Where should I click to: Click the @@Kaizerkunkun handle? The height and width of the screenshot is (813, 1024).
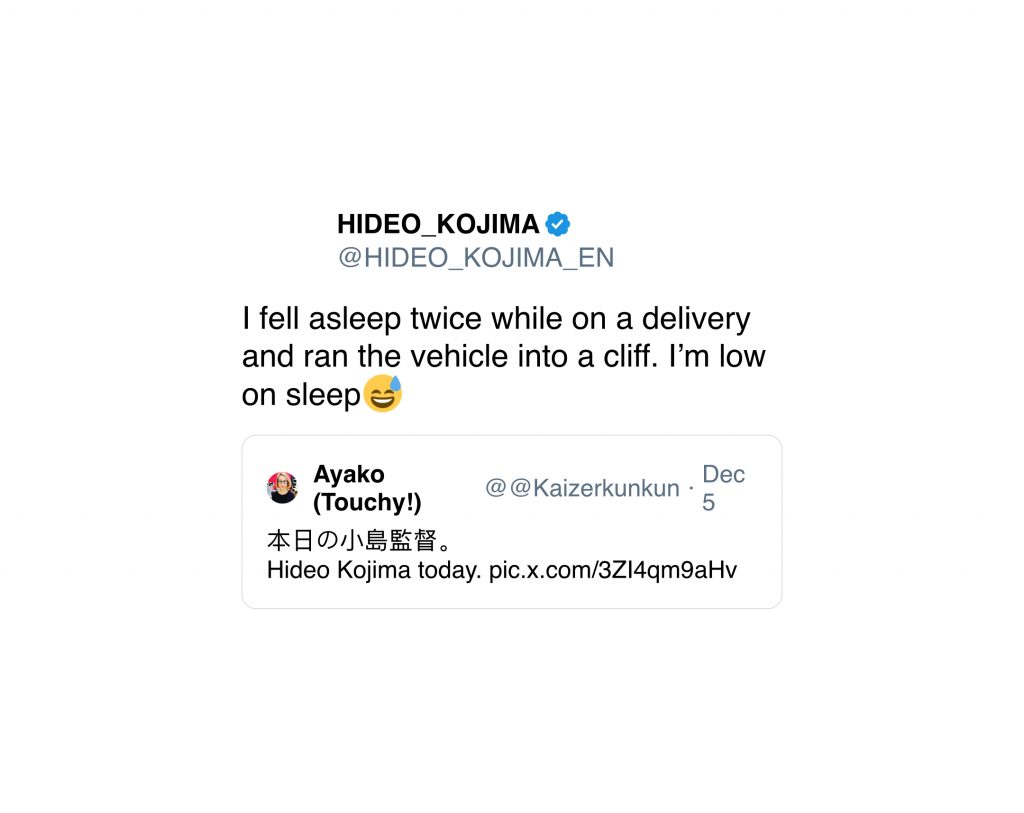[582, 488]
